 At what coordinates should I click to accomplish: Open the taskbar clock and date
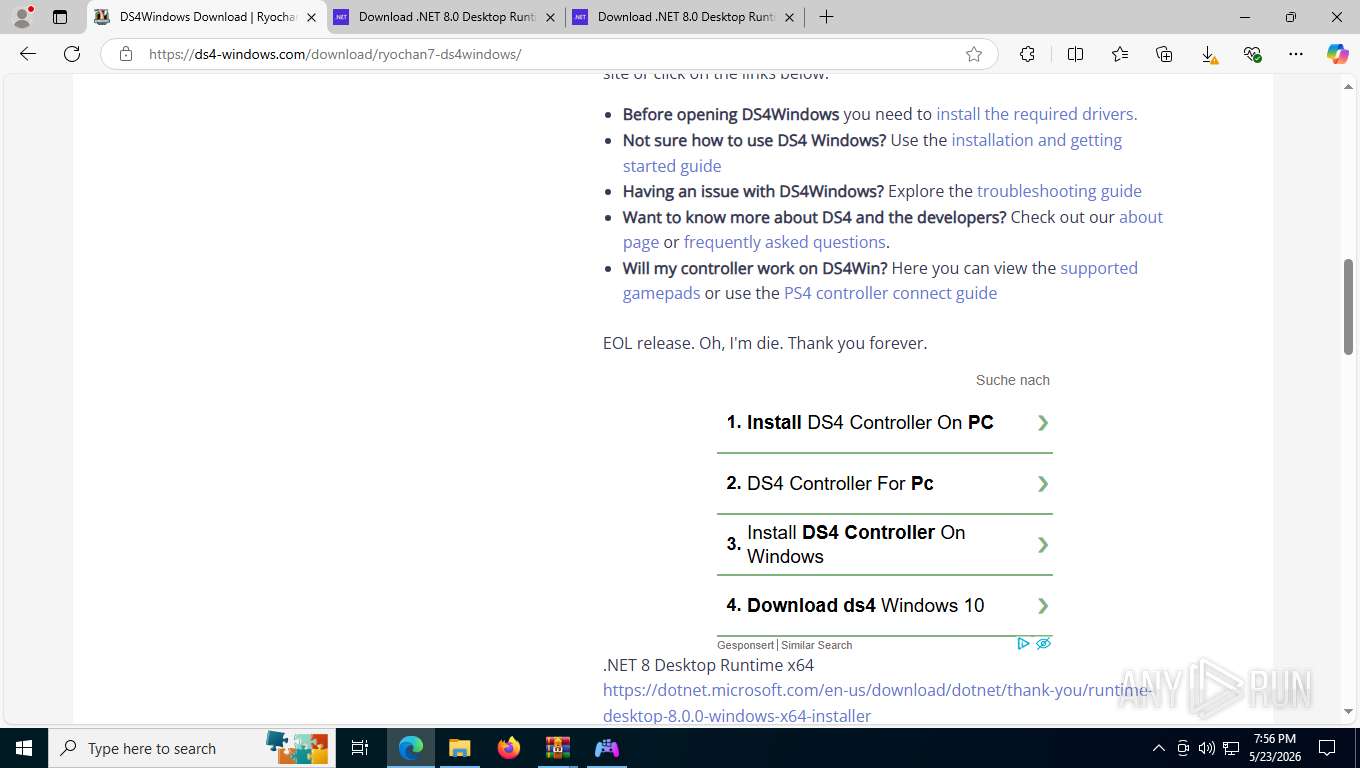point(1273,748)
